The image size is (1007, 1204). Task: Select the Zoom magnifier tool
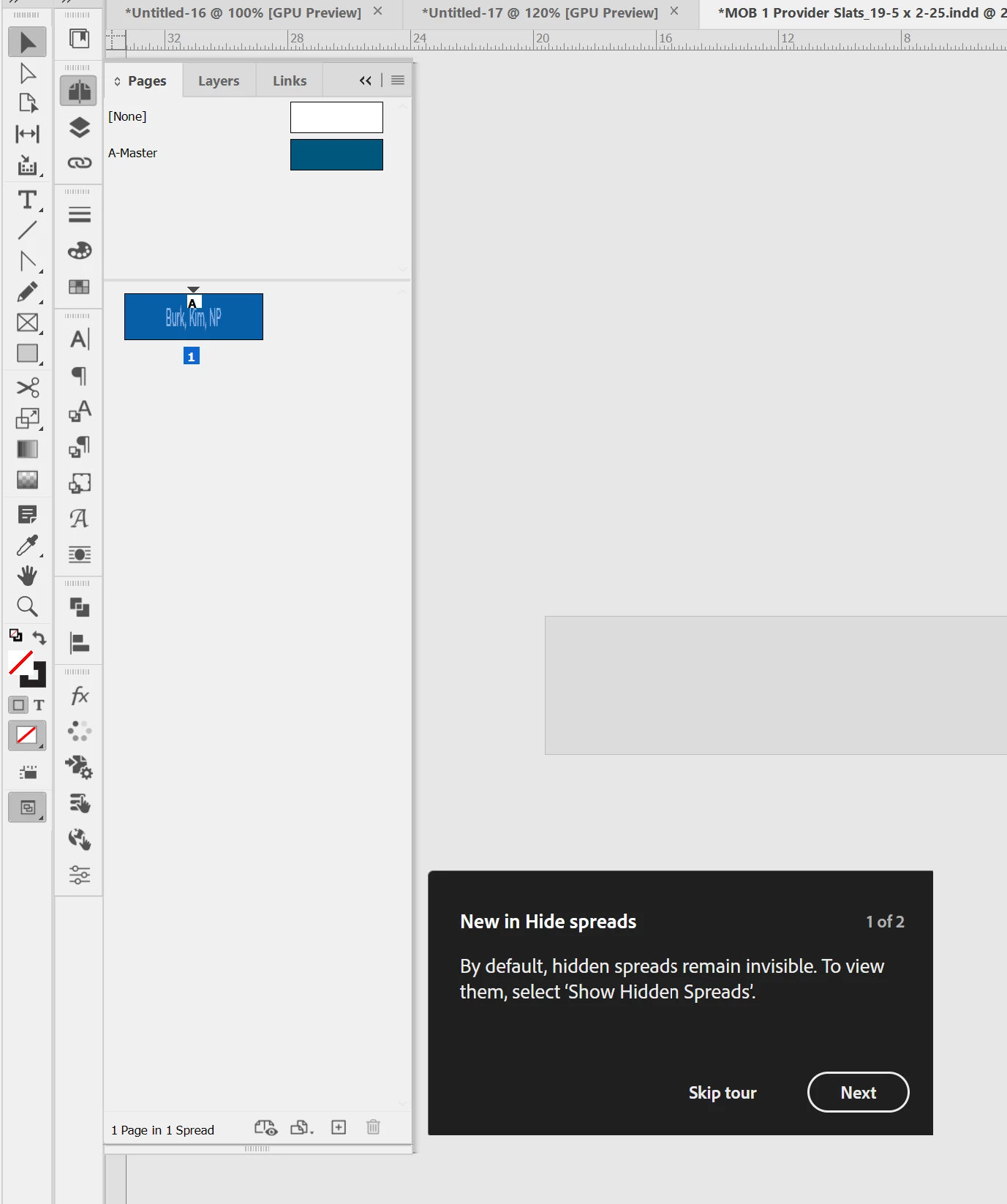[x=27, y=606]
